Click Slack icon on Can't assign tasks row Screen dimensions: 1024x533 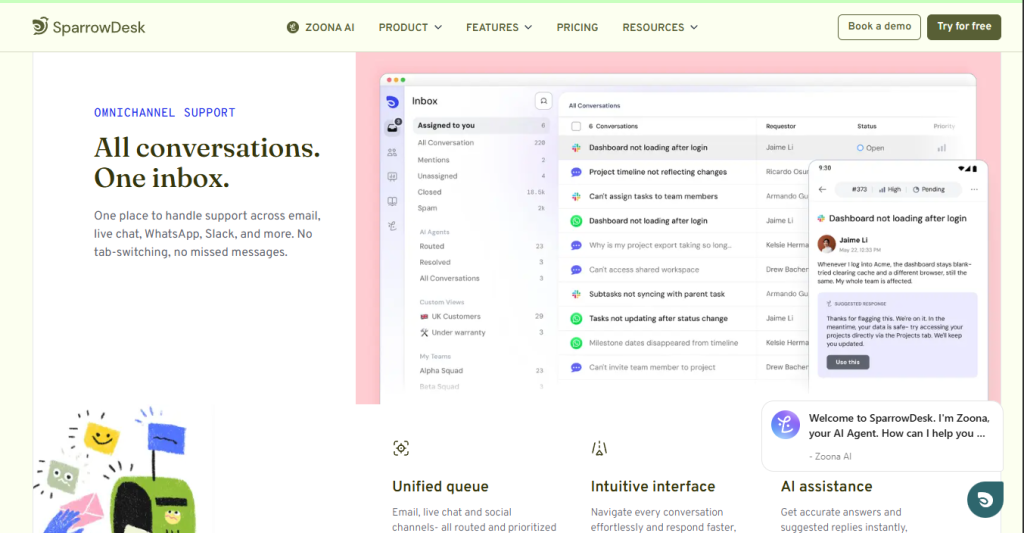pos(576,197)
